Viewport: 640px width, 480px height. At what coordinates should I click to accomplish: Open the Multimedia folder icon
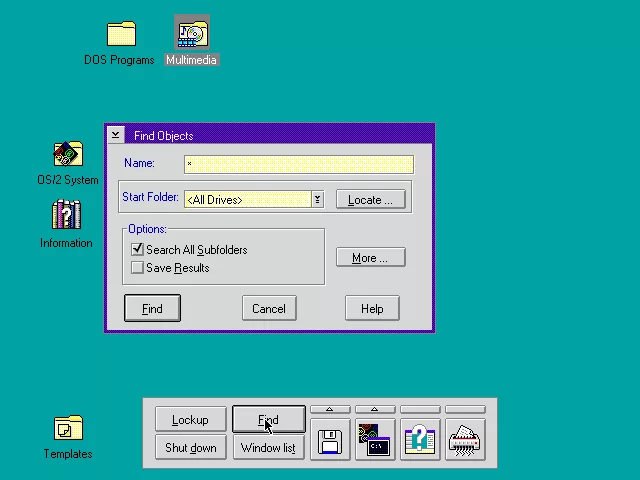191,35
